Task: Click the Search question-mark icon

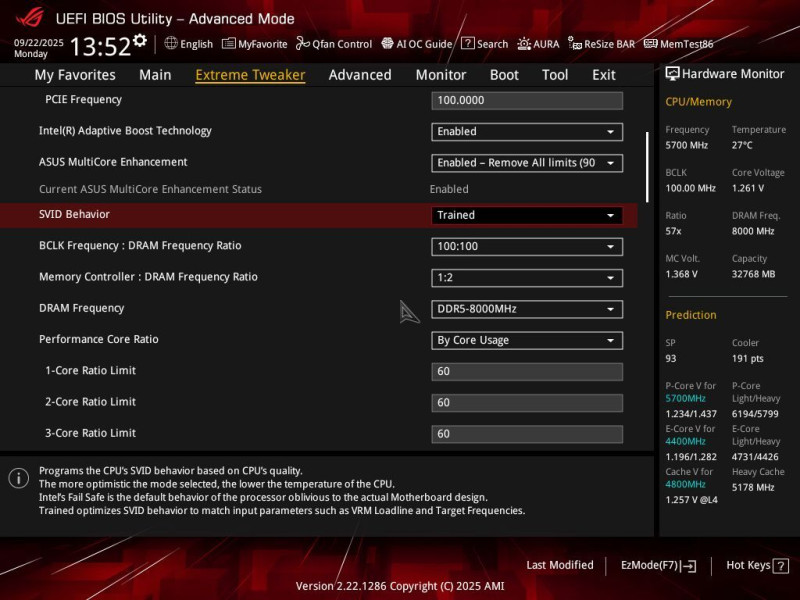Action: click(467, 43)
